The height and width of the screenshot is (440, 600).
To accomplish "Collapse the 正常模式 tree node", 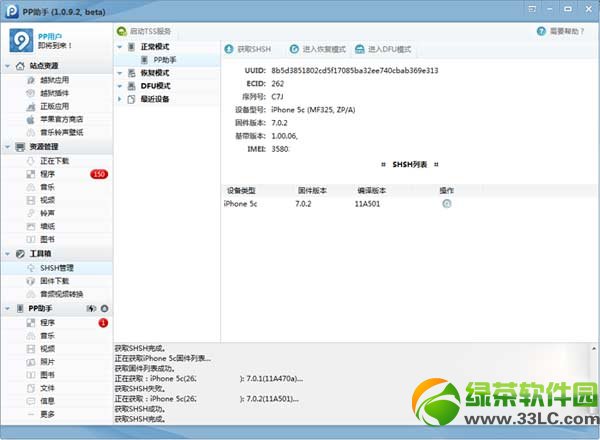I will (x=120, y=47).
